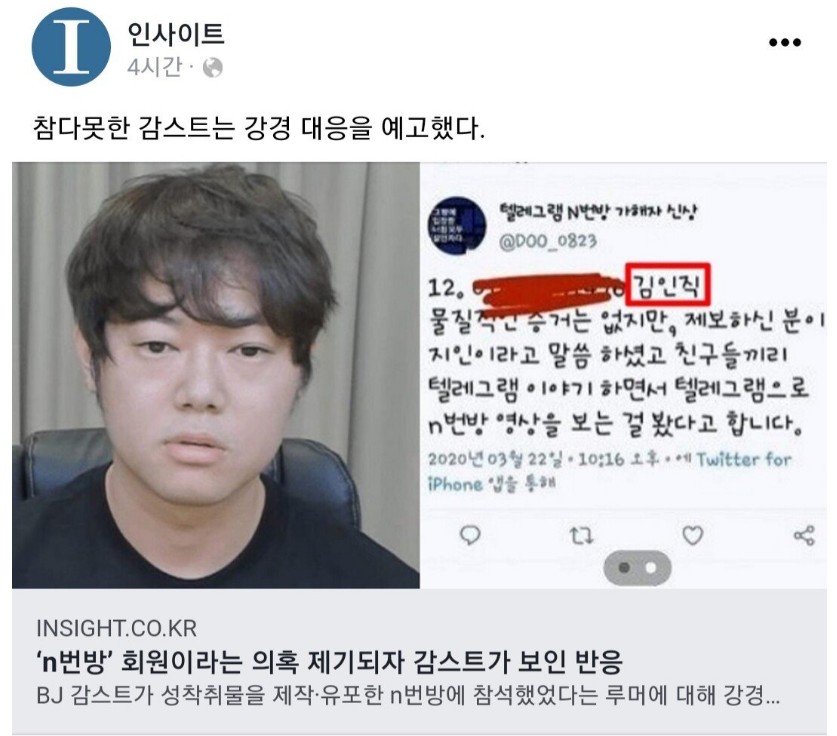
Task: Open the 인사이트 page name link
Action: (x=176, y=34)
